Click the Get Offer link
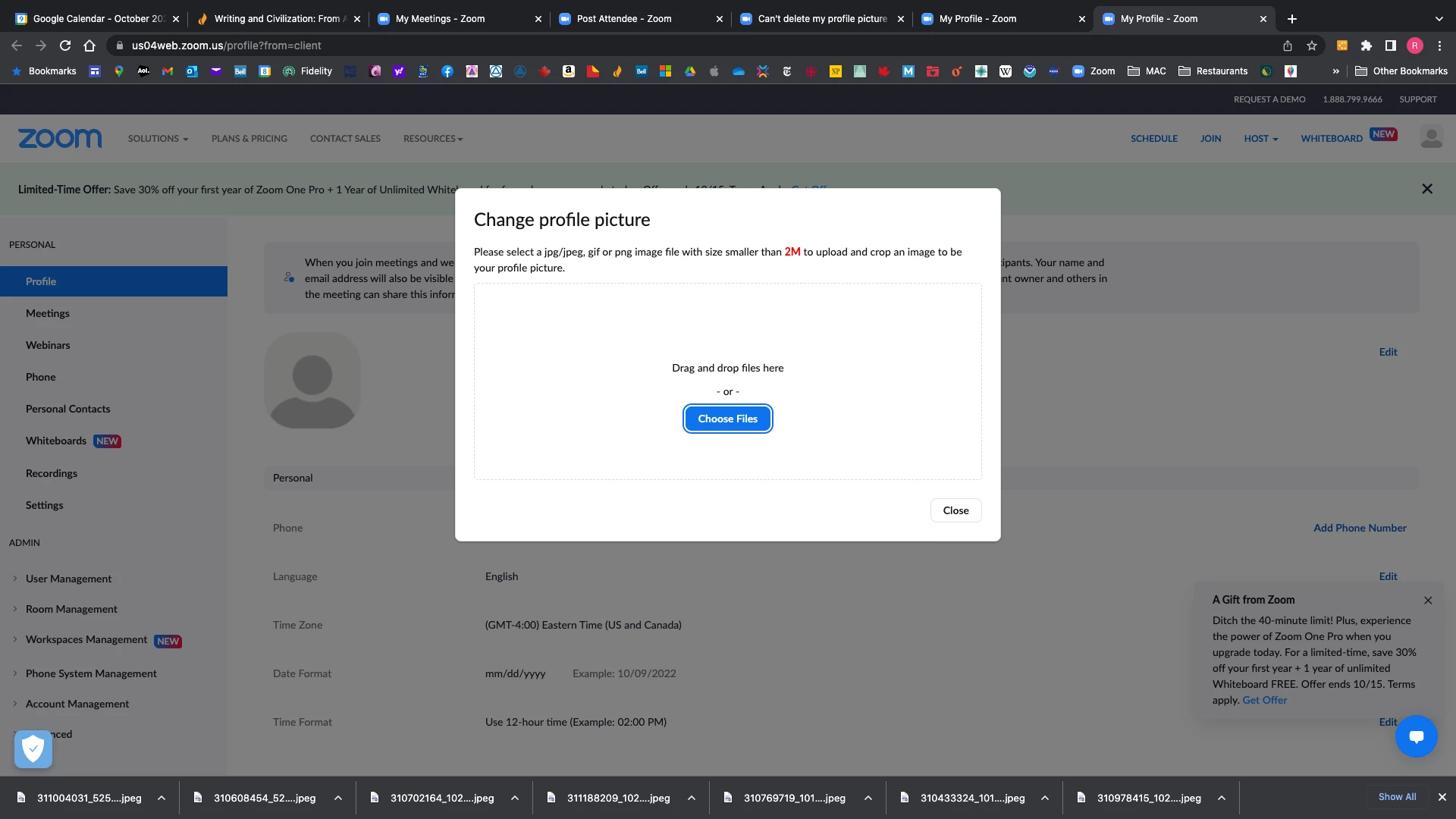 (1264, 700)
